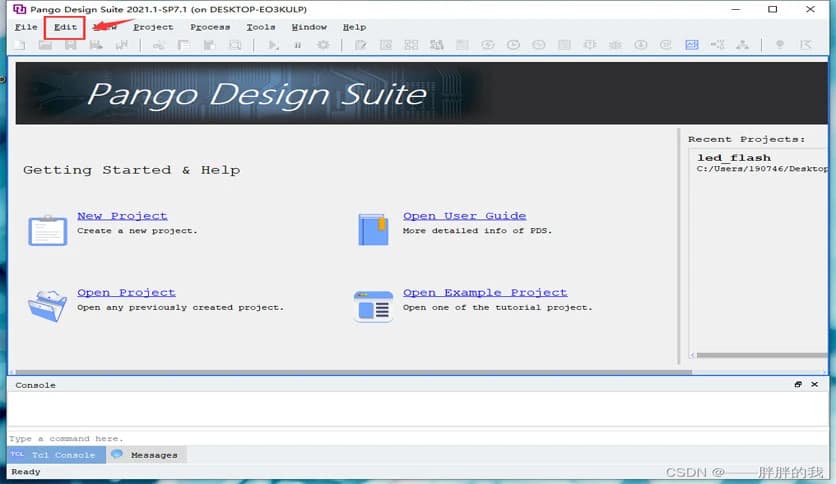836x484 pixels.
Task: Click the User Guide blue book icon
Action: [373, 229]
